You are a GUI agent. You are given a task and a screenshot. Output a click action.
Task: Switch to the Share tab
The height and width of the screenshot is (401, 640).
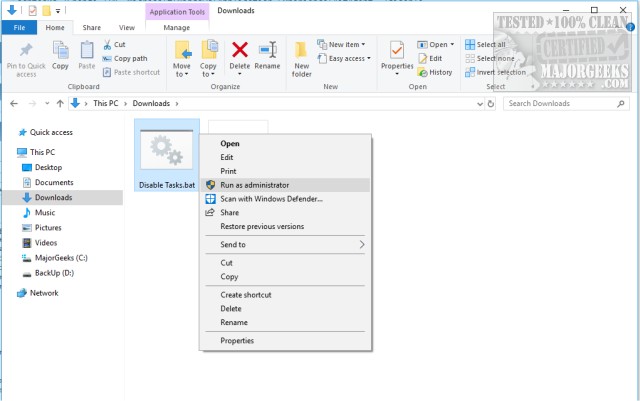click(91, 27)
